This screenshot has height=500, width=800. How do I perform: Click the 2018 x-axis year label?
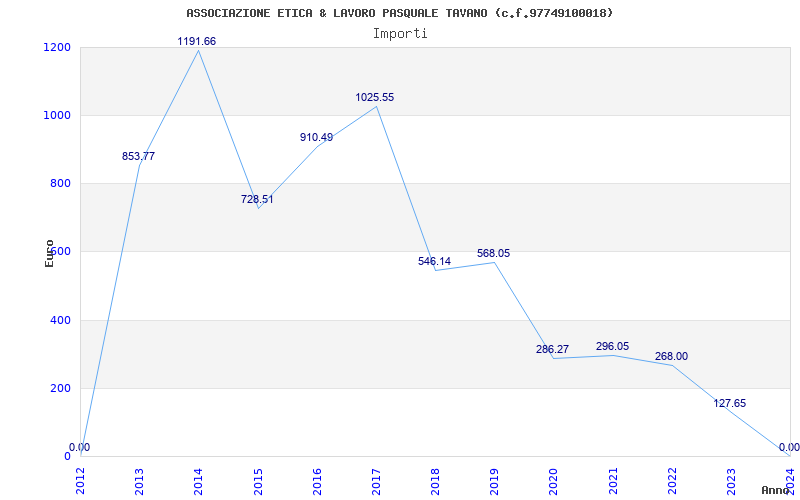[435, 481]
